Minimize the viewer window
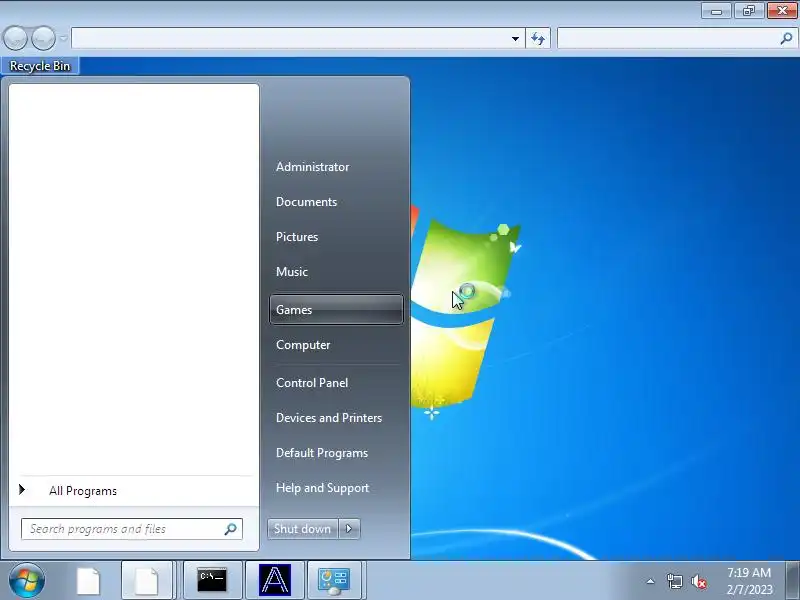800x600 pixels. (x=717, y=11)
